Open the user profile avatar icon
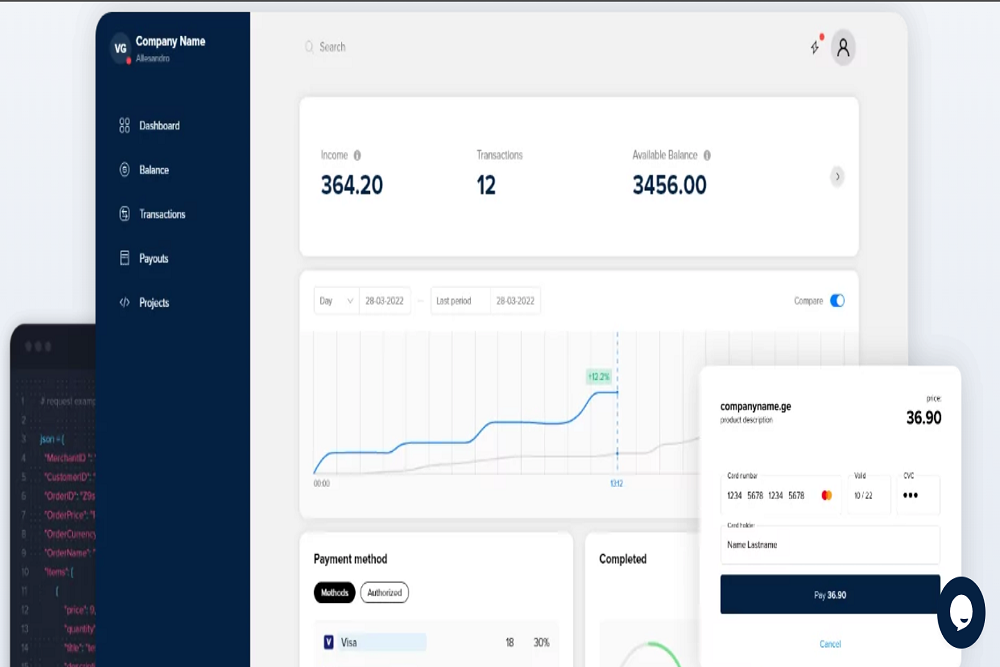The height and width of the screenshot is (667, 1000). 843,47
